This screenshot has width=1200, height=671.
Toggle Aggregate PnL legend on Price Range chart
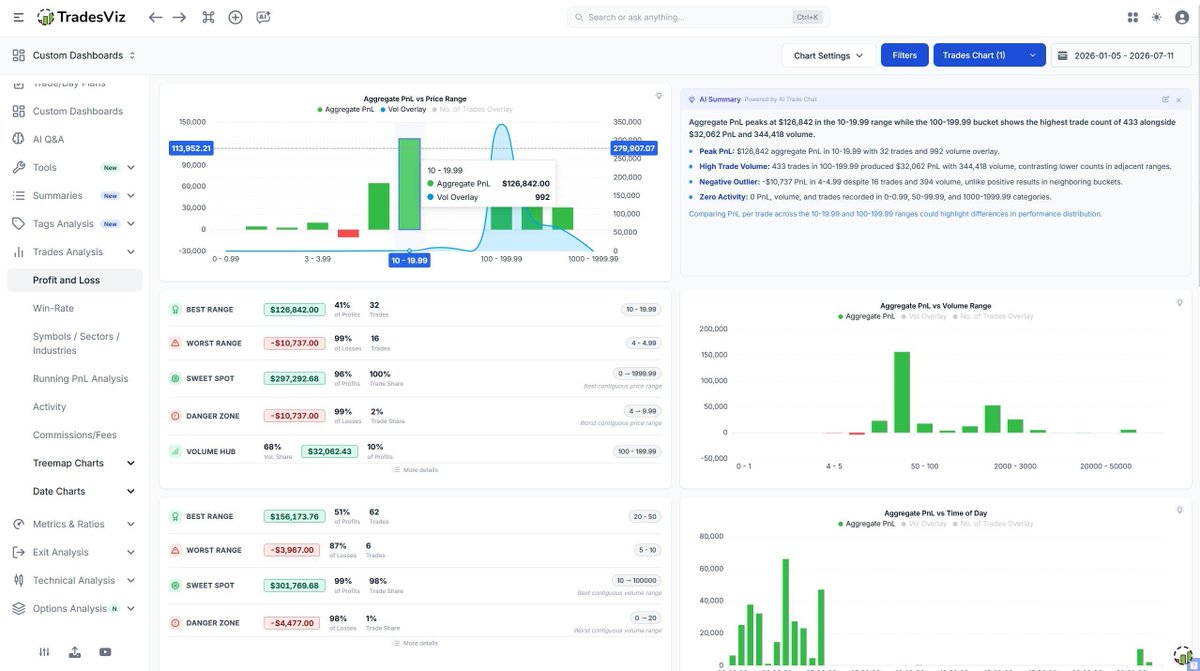pyautogui.click(x=348, y=109)
